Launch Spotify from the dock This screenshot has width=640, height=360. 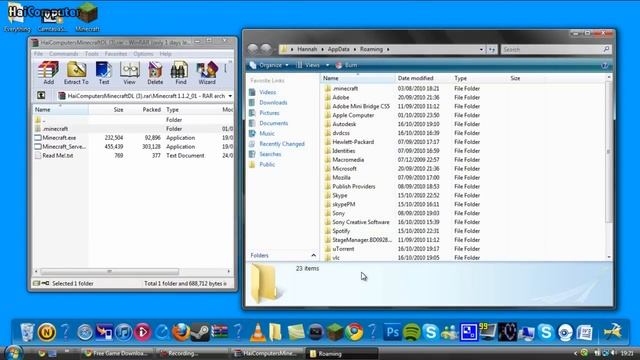pos(411,332)
